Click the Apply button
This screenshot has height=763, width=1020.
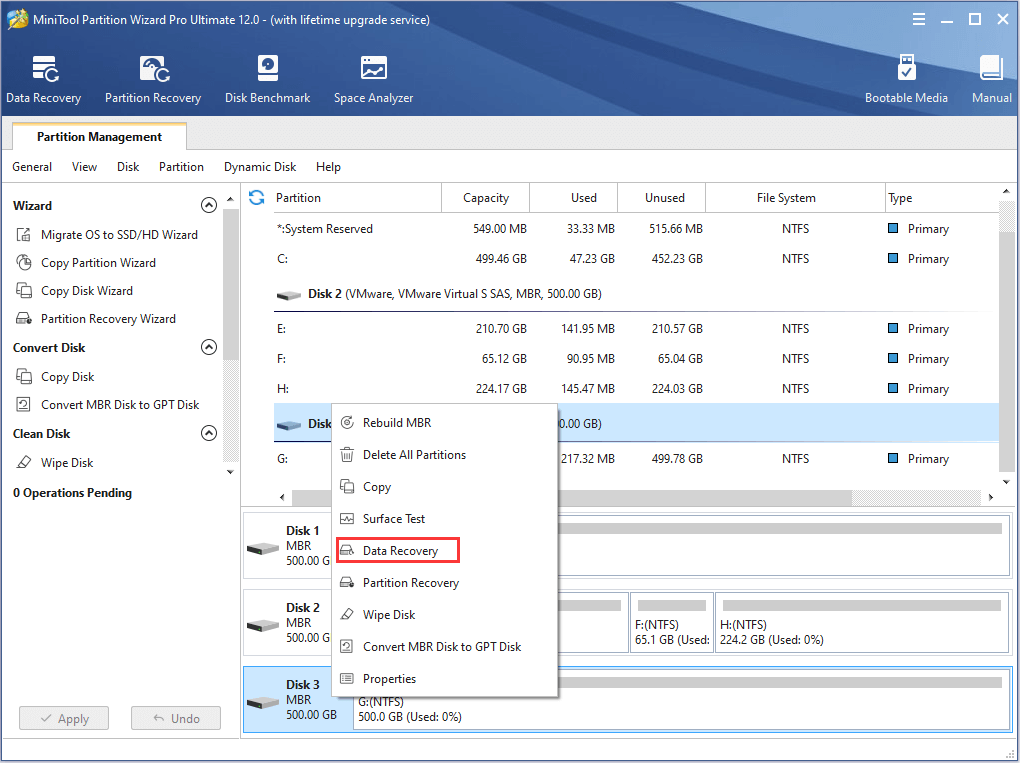64,718
